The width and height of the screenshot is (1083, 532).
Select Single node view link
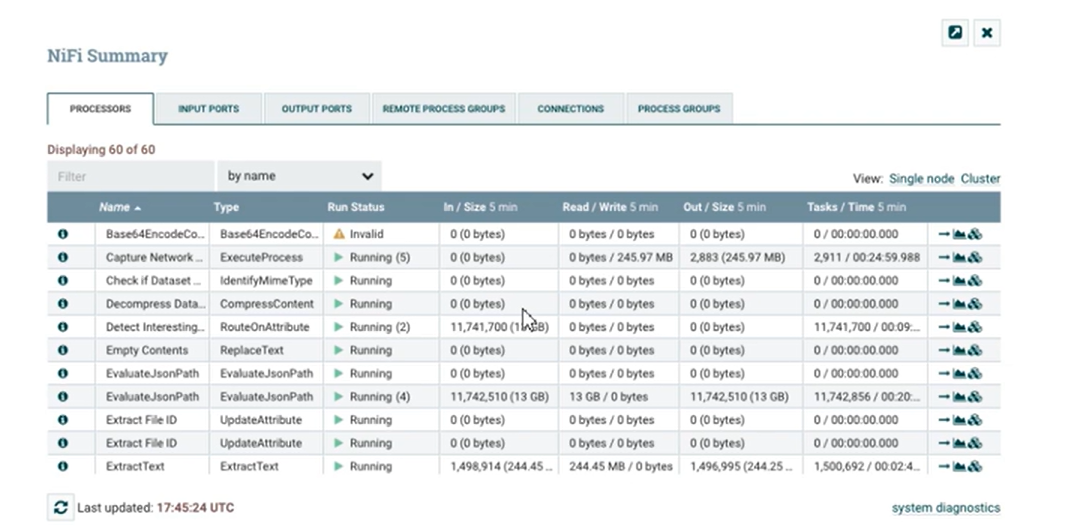(921, 178)
